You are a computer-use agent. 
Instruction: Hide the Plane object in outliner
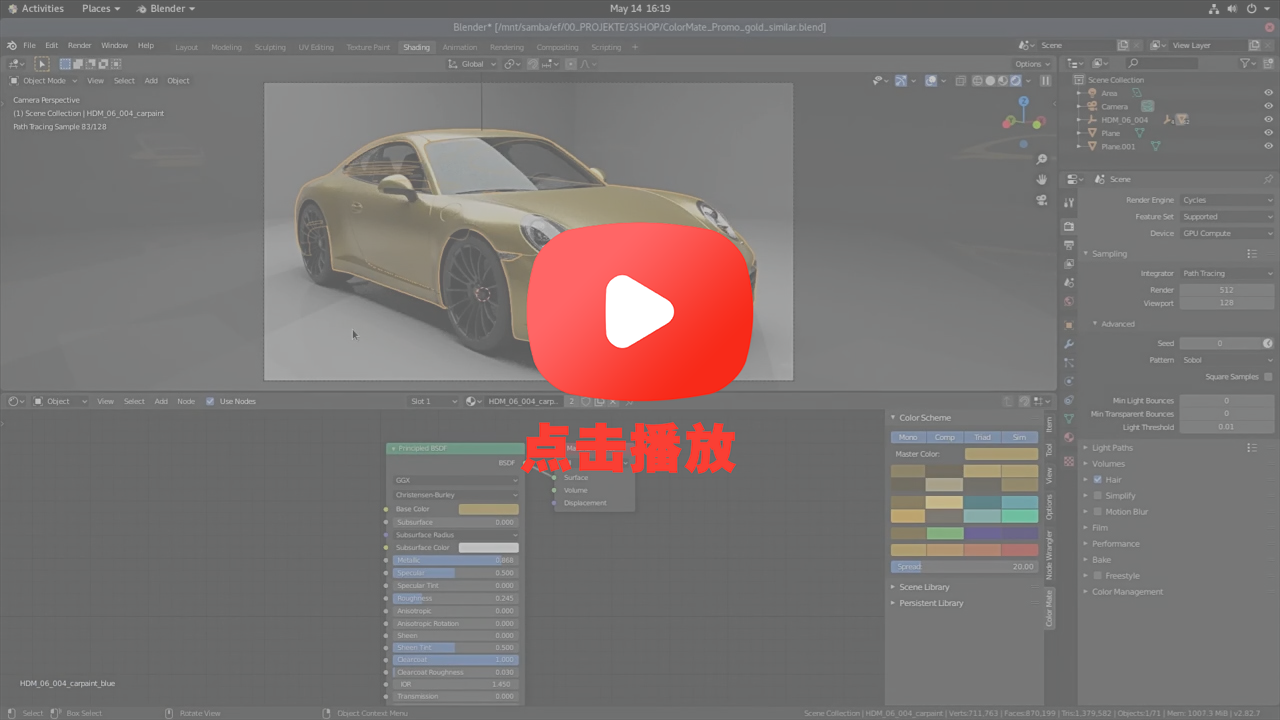[1268, 133]
